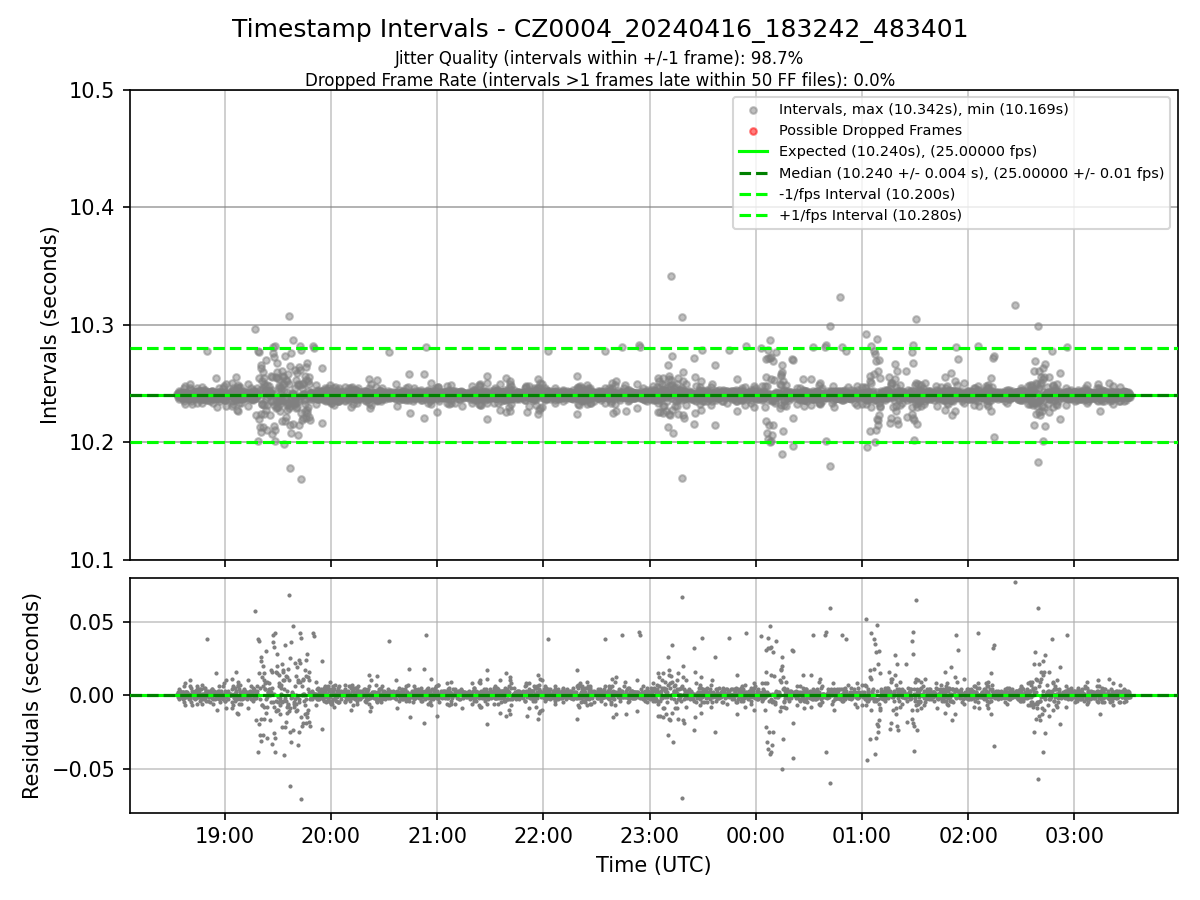Screen dimensions: 1200x900
Task: Click the 'Median (10.240 +/- 0.004 s)' legend entry
Action: click(x=971, y=172)
